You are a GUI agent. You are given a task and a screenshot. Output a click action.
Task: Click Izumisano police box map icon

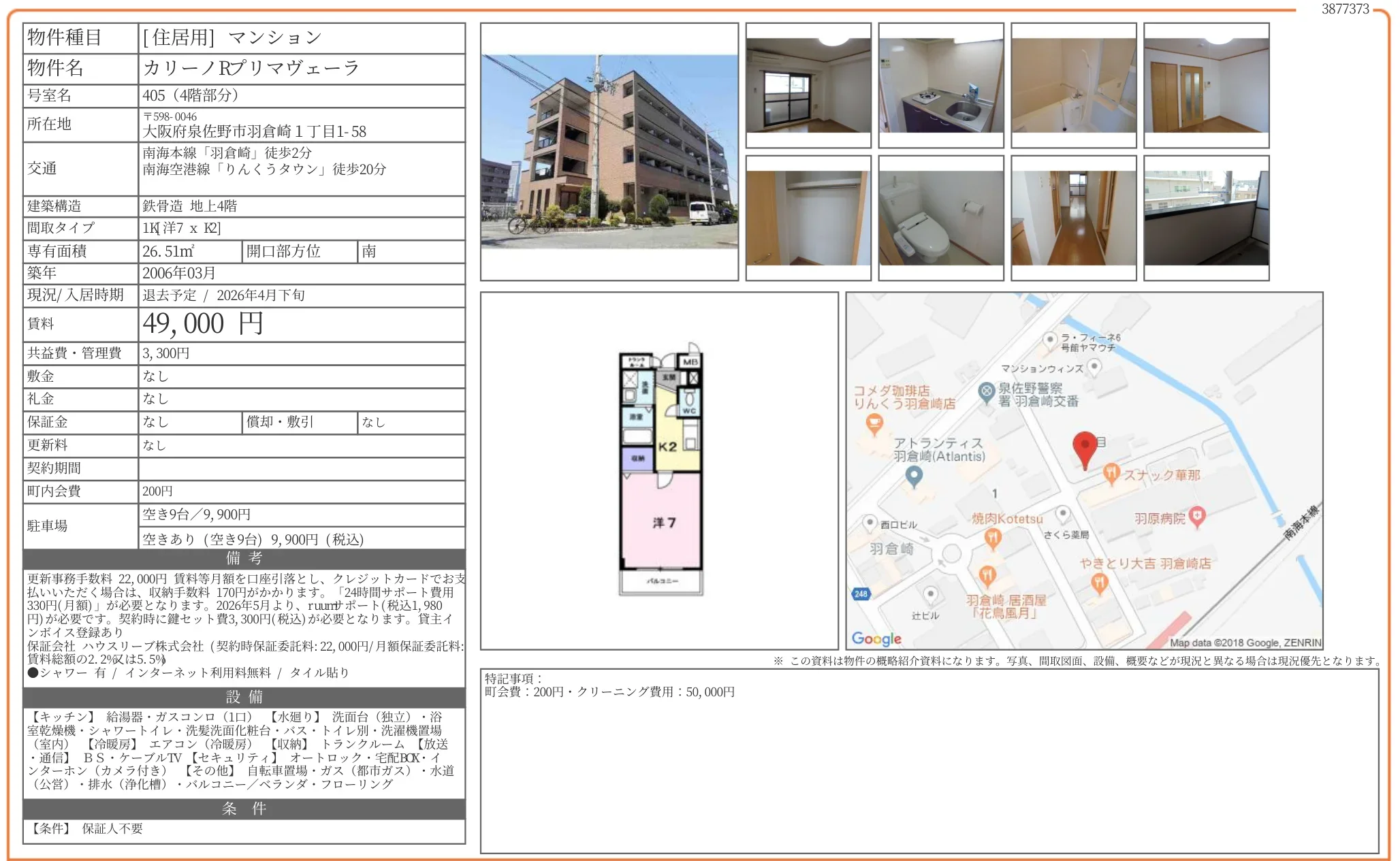coord(986,392)
